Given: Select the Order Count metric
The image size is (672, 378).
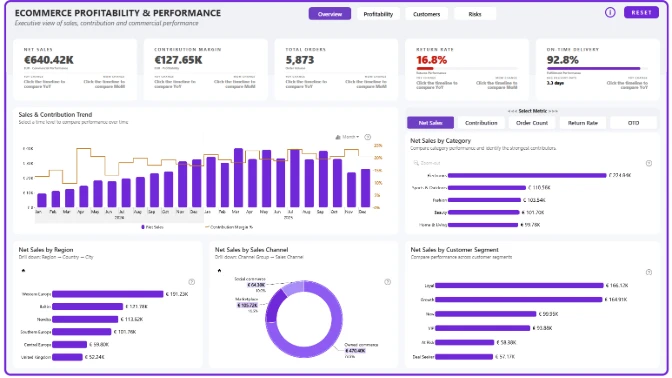Looking at the screenshot, I should (532, 123).
